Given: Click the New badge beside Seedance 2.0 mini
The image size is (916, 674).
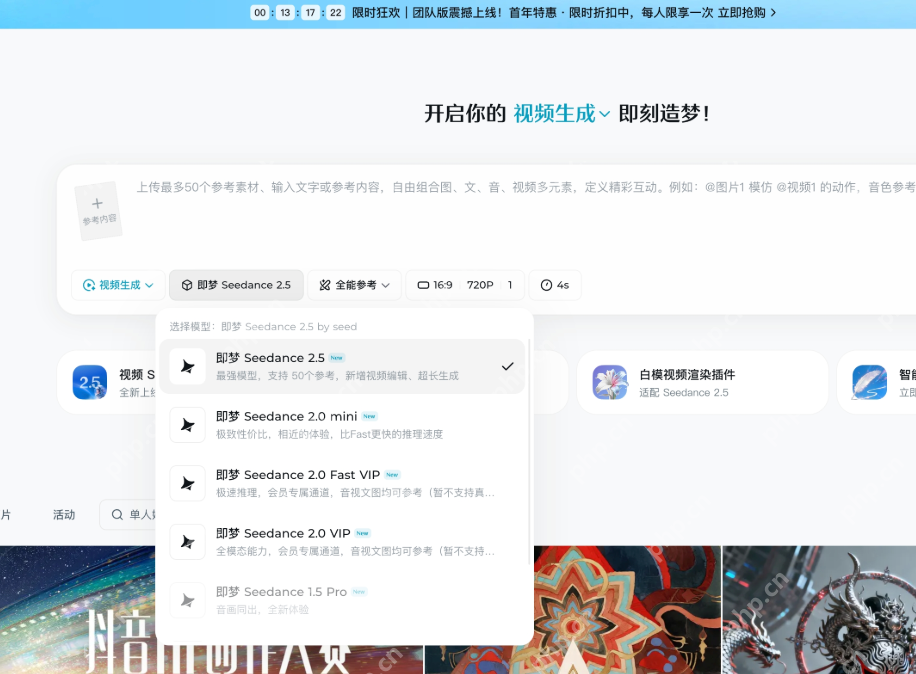Looking at the screenshot, I should point(369,416).
